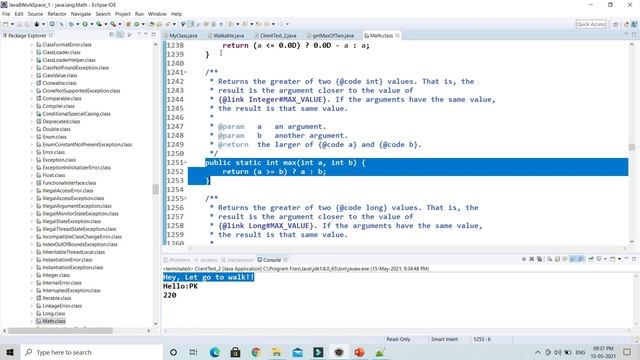
Task: Close the Math.class editor tab
Action: tap(397, 36)
